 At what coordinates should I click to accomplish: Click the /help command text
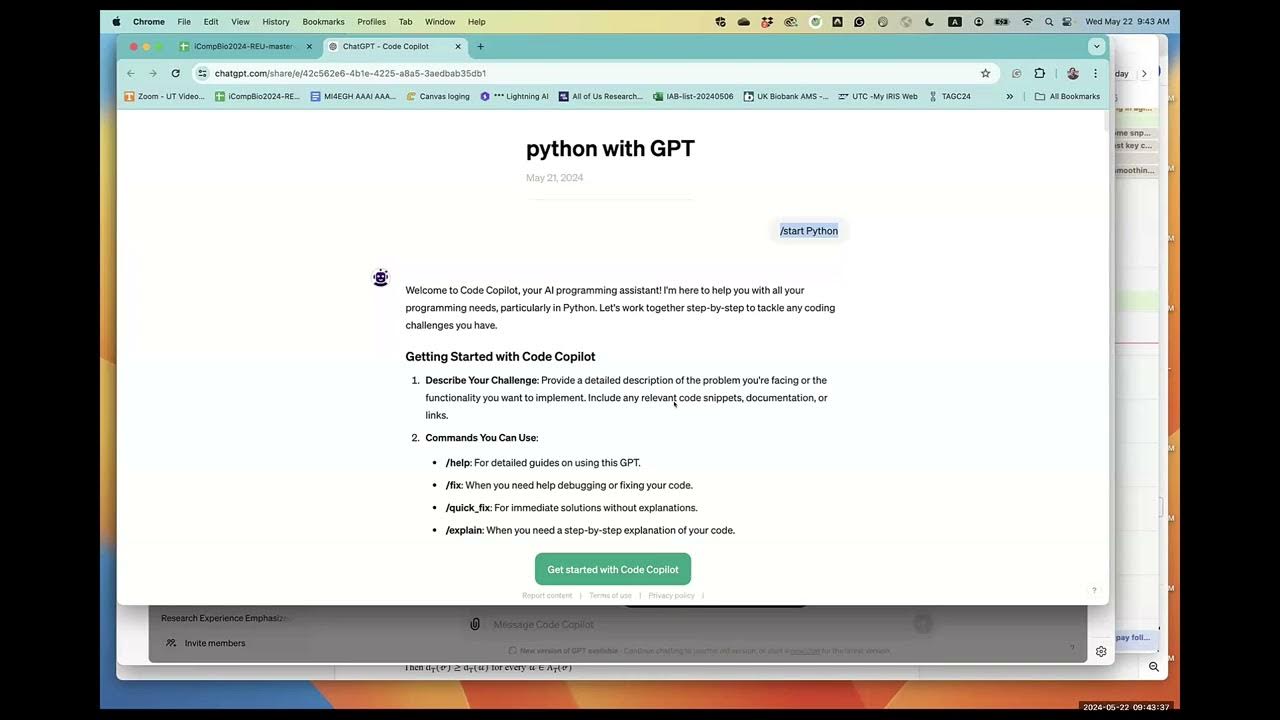click(x=457, y=463)
